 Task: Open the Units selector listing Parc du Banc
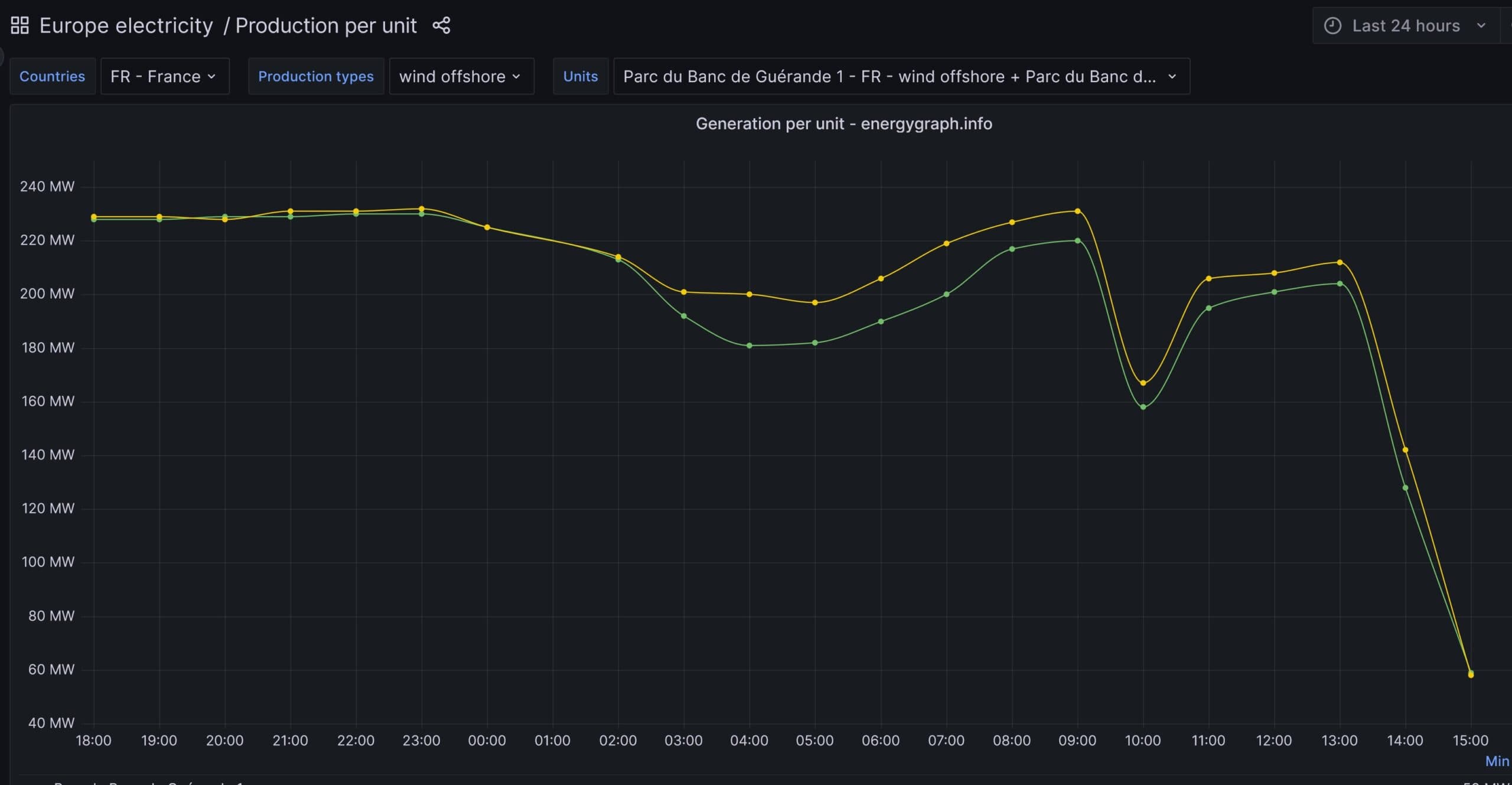pos(901,76)
